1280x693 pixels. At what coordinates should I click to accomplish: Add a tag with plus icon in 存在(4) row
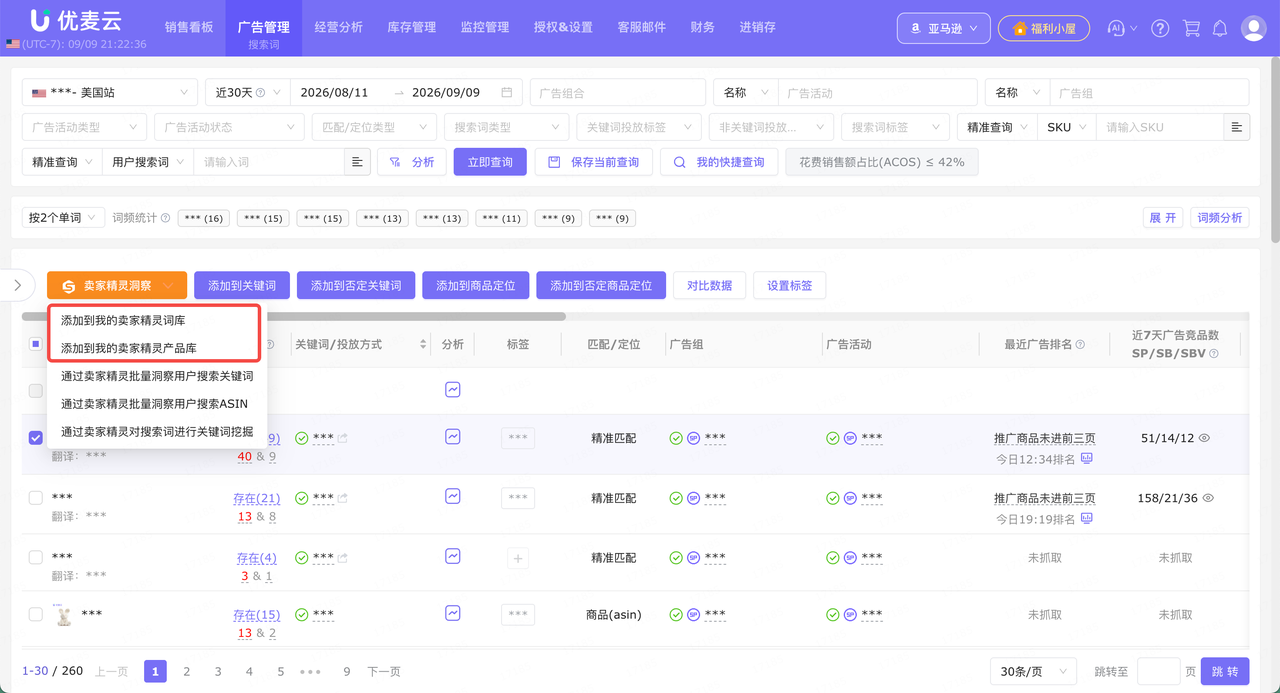point(518,558)
